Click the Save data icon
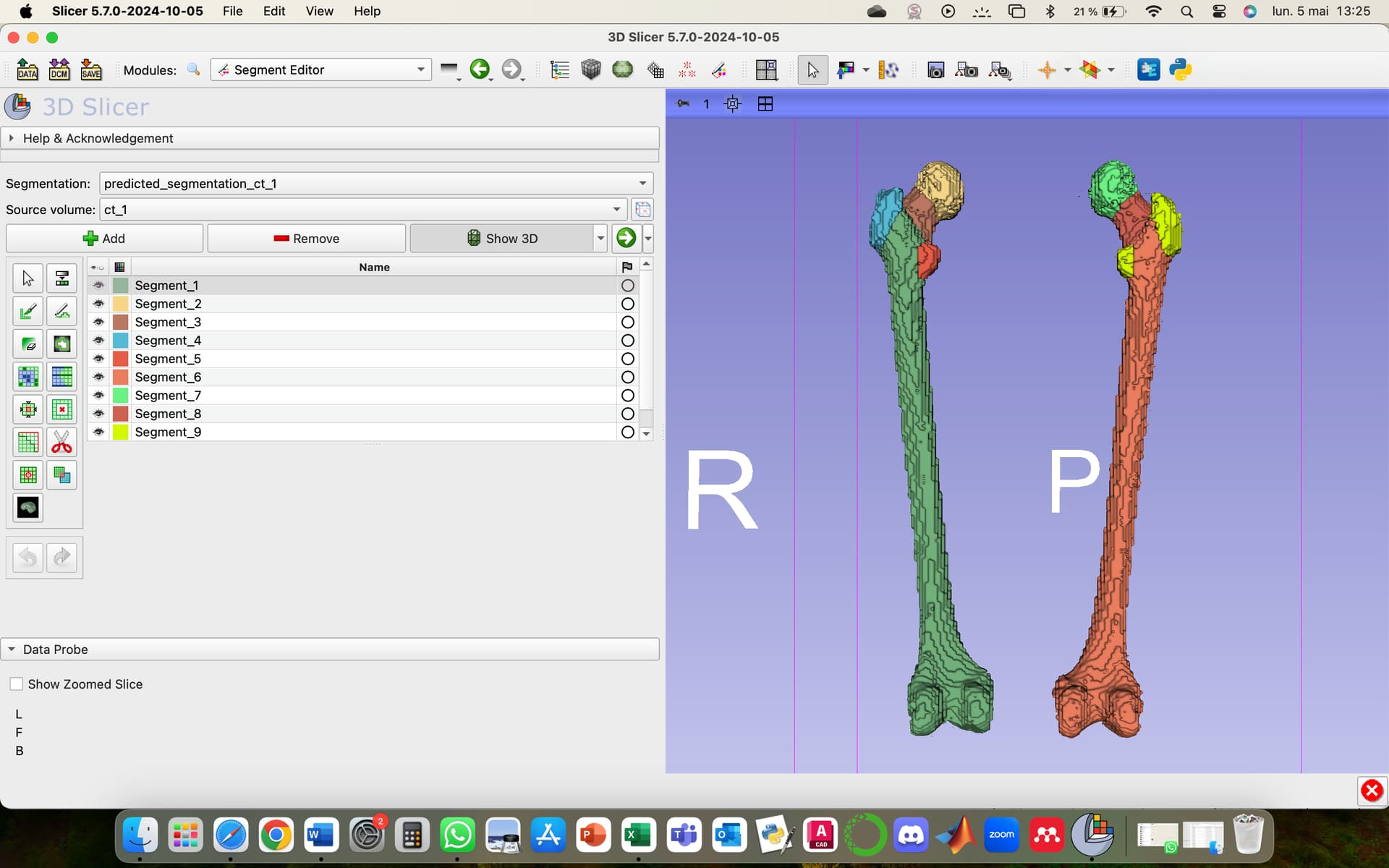1389x868 pixels. coord(90,69)
